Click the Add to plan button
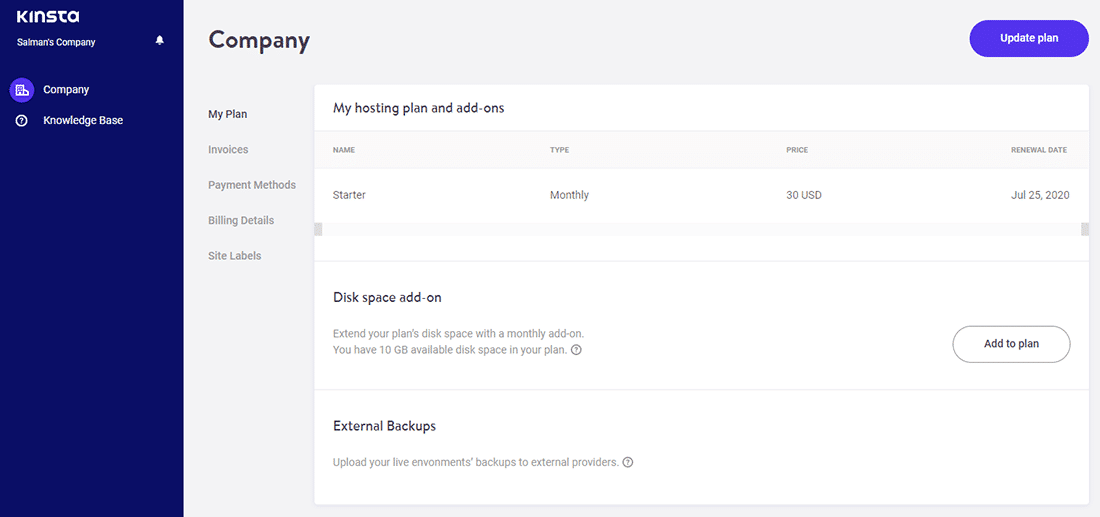Screen dimensions: 1100x517 point(1011,344)
